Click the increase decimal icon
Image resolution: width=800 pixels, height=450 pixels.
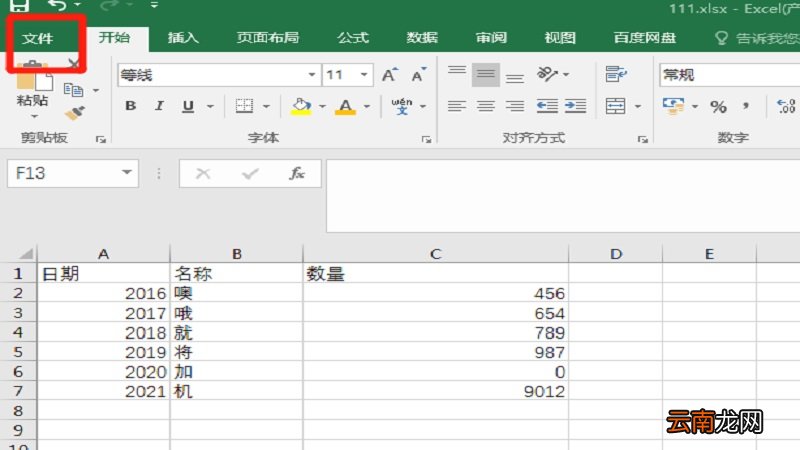786,106
